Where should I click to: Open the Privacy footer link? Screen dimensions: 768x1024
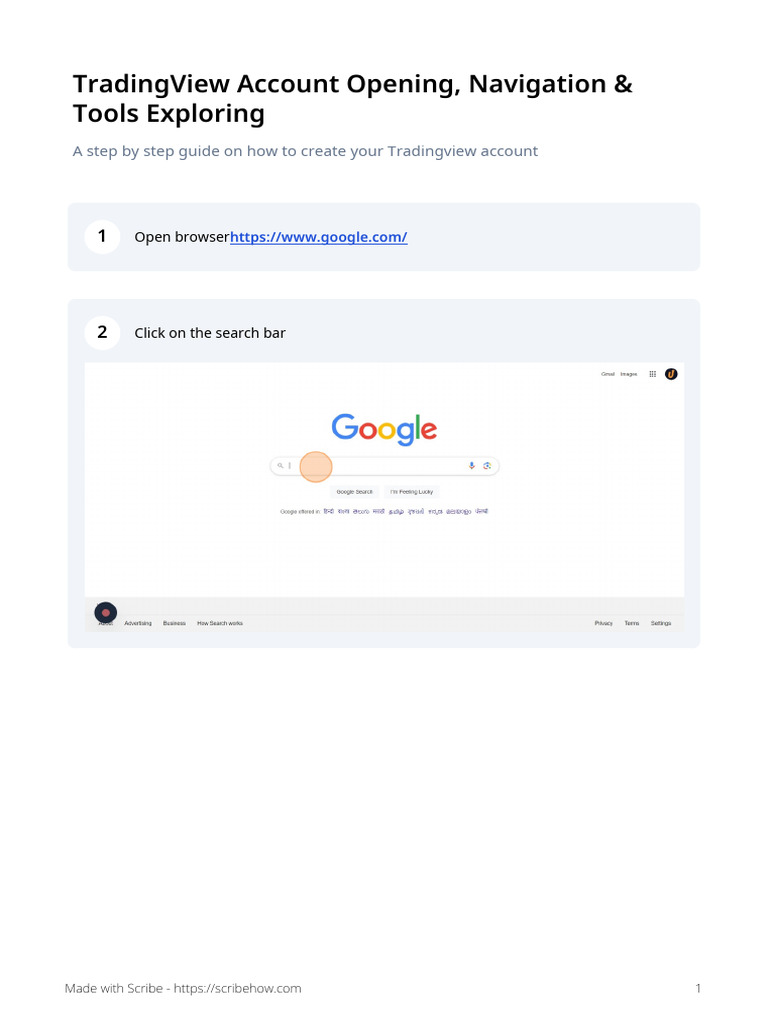[x=603, y=623]
